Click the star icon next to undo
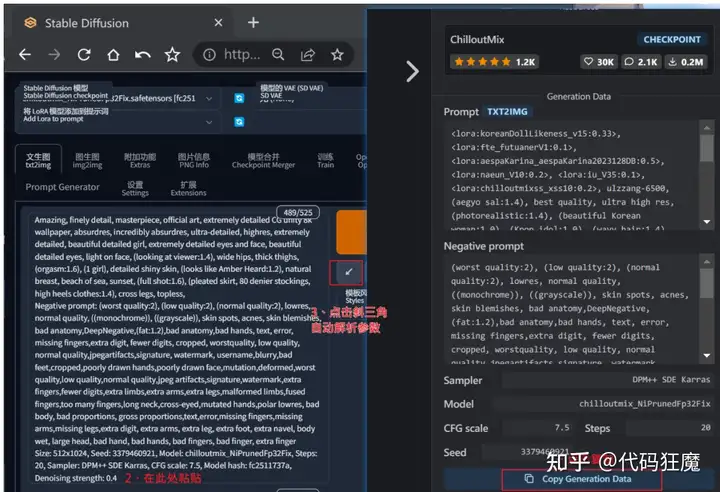 click(172, 55)
